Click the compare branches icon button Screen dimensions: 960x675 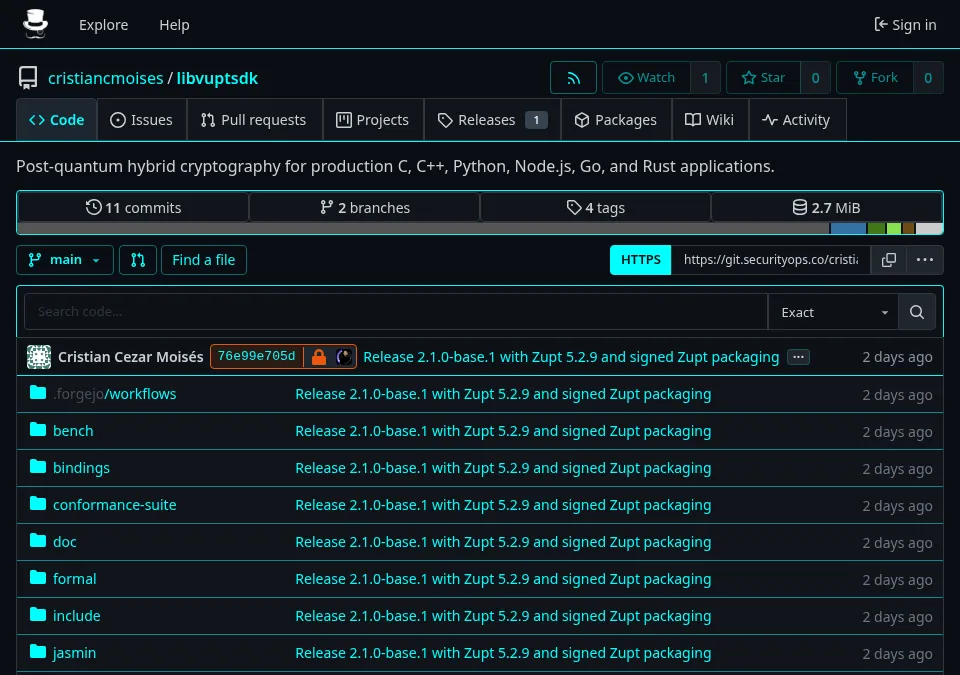[x=138, y=260]
